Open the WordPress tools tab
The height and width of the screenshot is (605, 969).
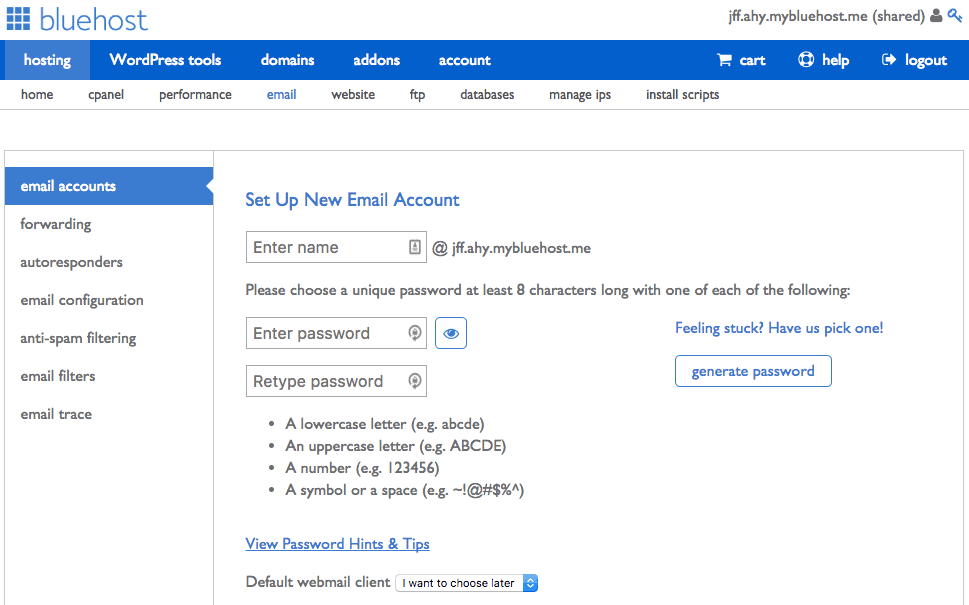point(165,60)
